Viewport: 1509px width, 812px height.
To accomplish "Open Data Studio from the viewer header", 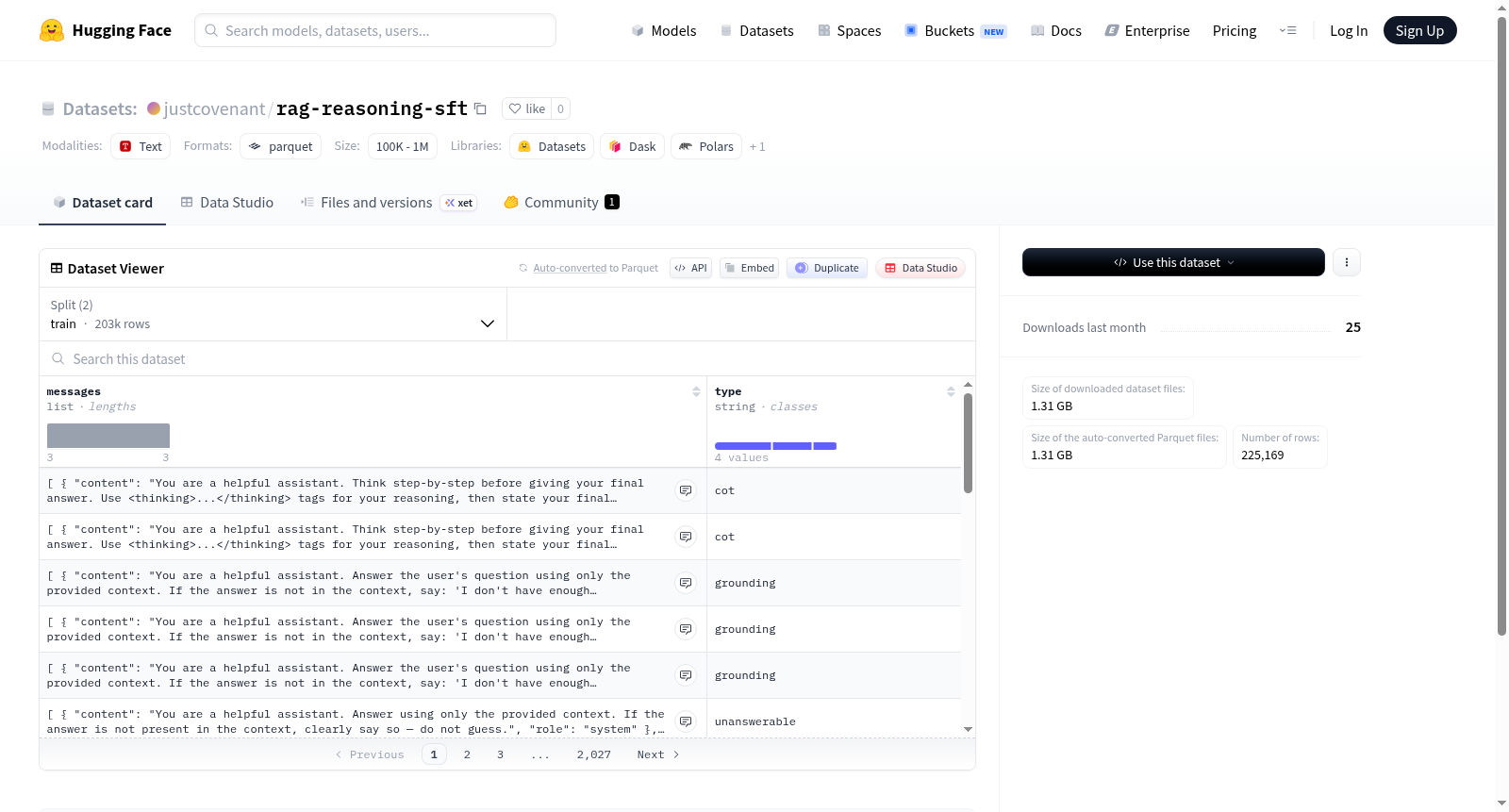I will tap(920, 268).
